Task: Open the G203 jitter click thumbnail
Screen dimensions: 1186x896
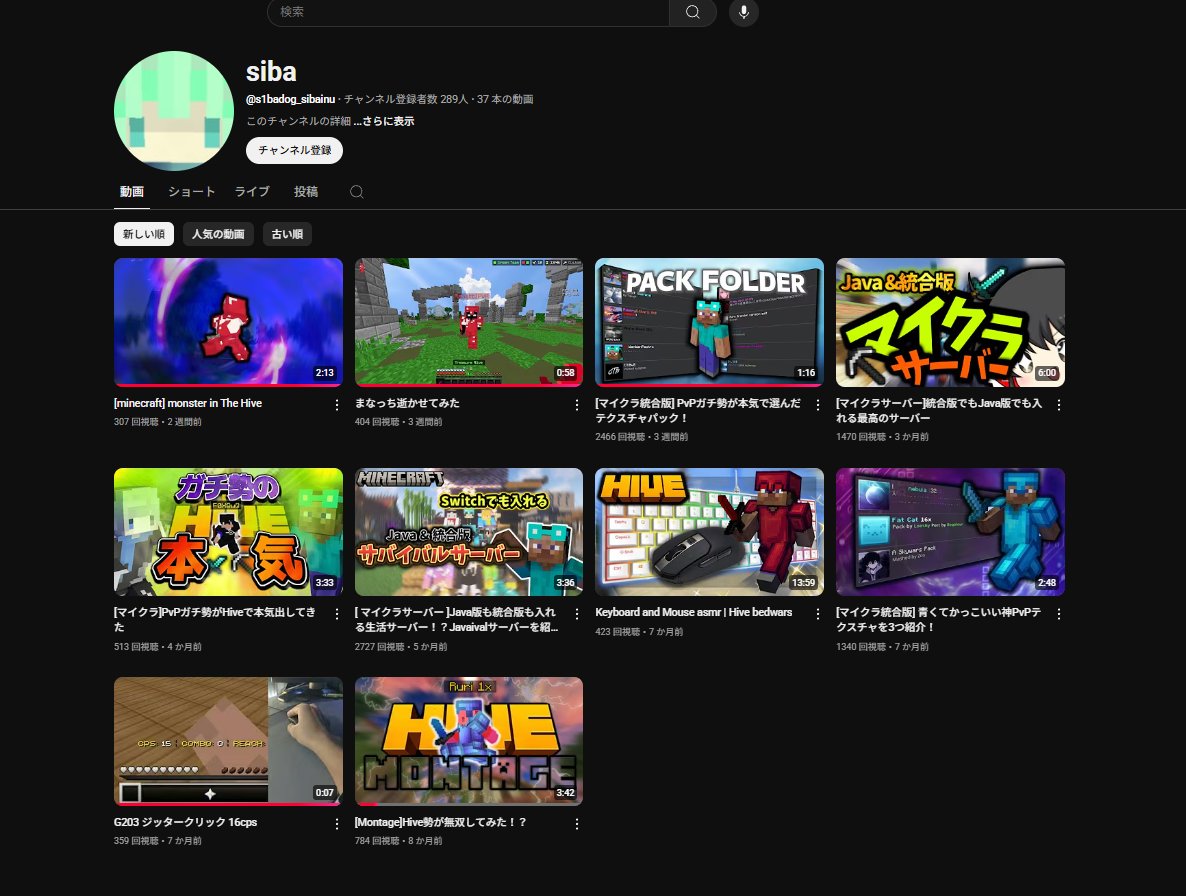Action: click(228, 741)
